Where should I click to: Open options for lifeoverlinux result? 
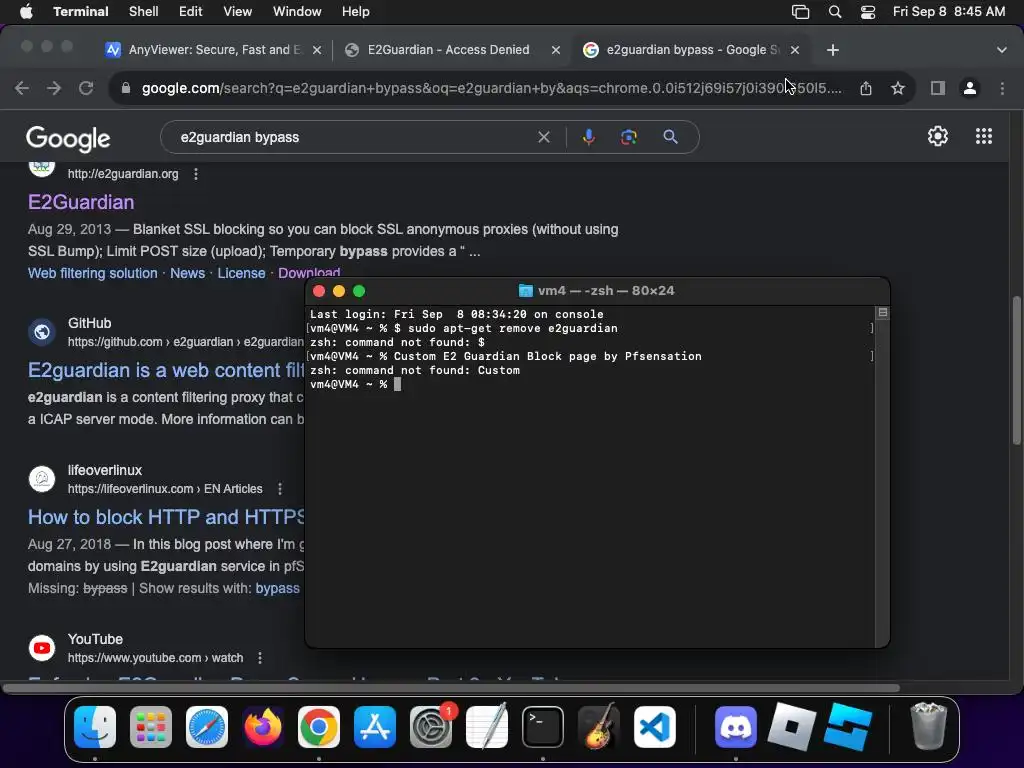click(x=280, y=489)
